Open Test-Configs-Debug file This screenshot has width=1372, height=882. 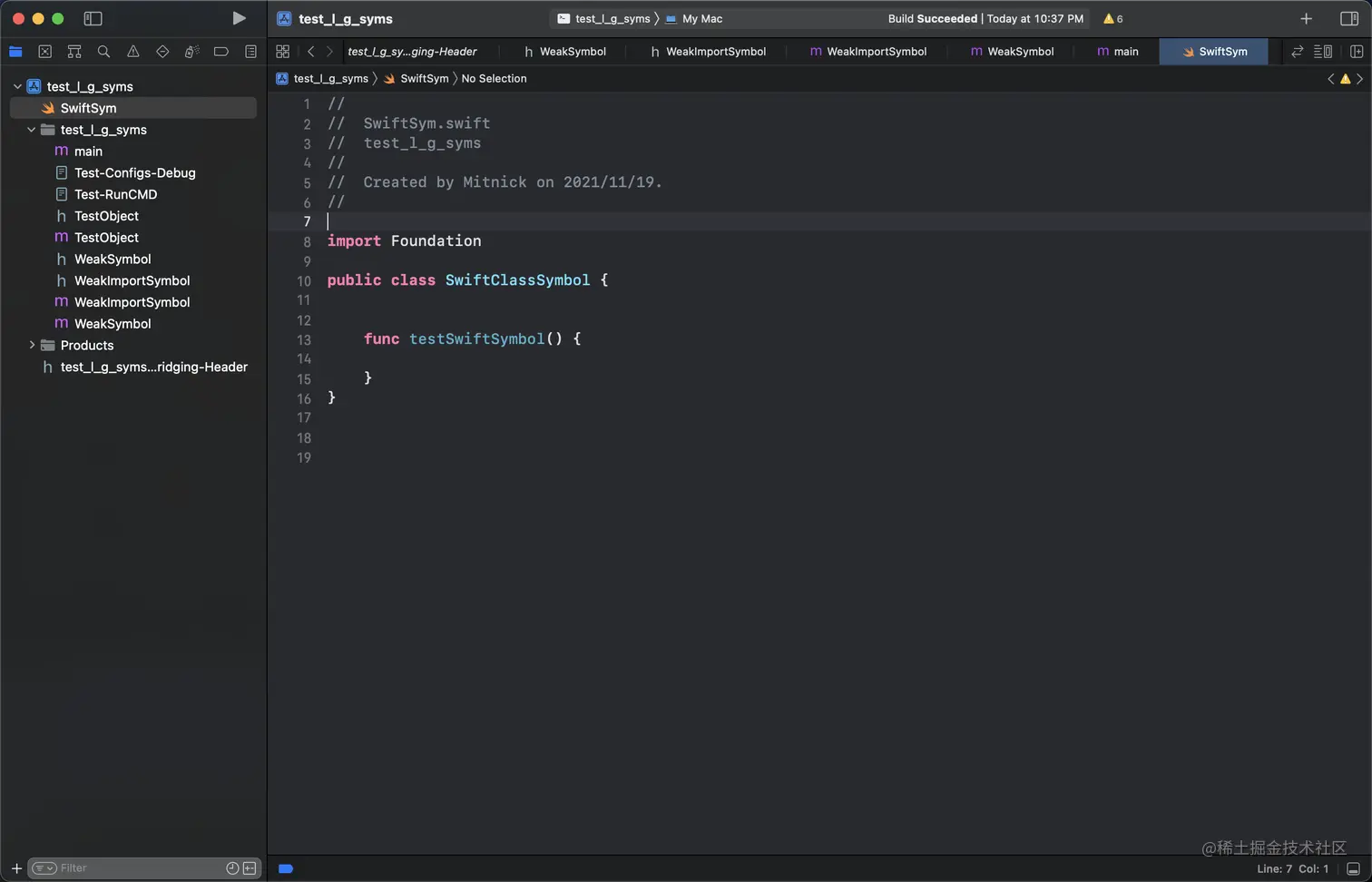[x=133, y=172]
